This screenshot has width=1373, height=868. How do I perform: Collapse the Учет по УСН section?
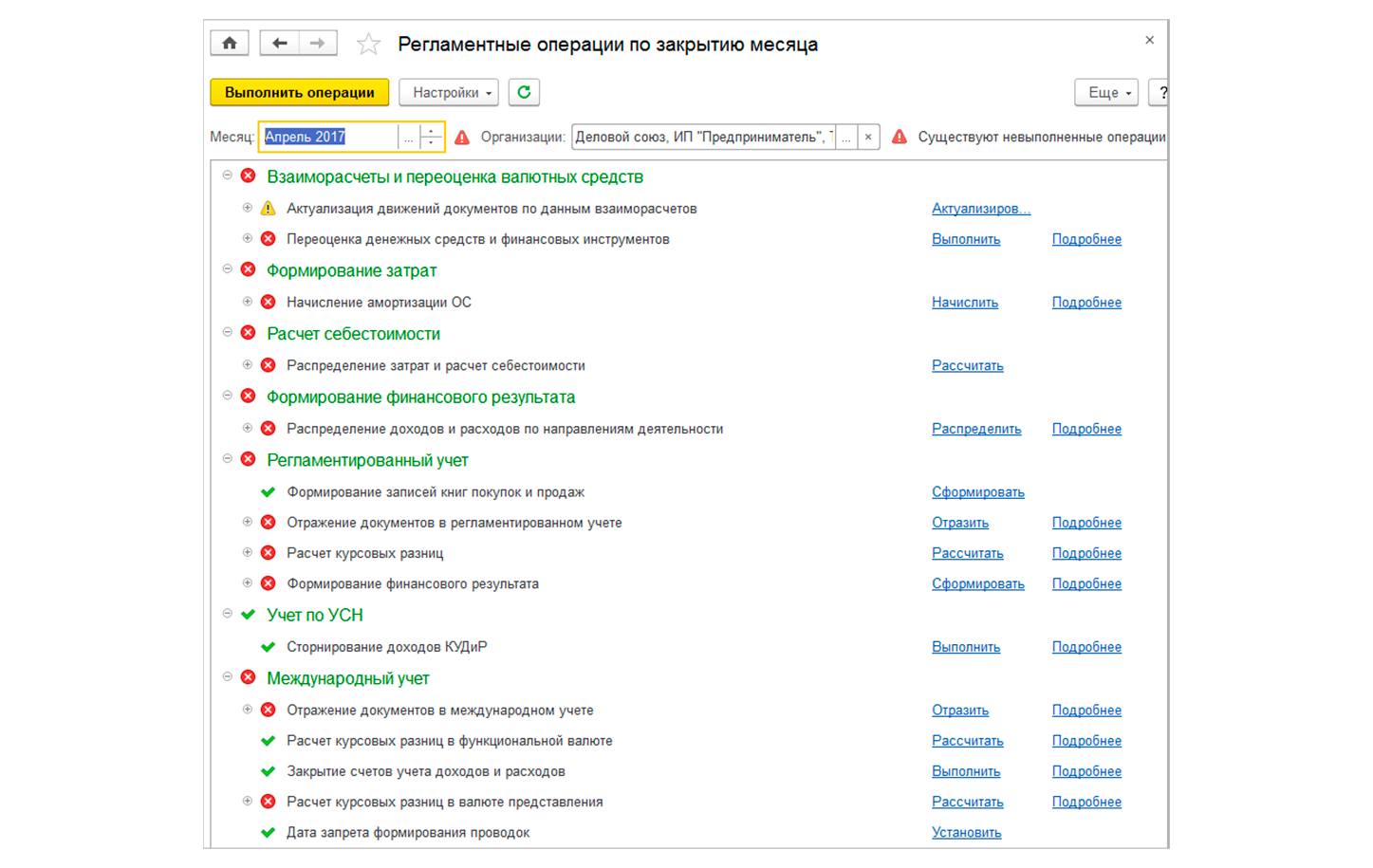click(226, 614)
